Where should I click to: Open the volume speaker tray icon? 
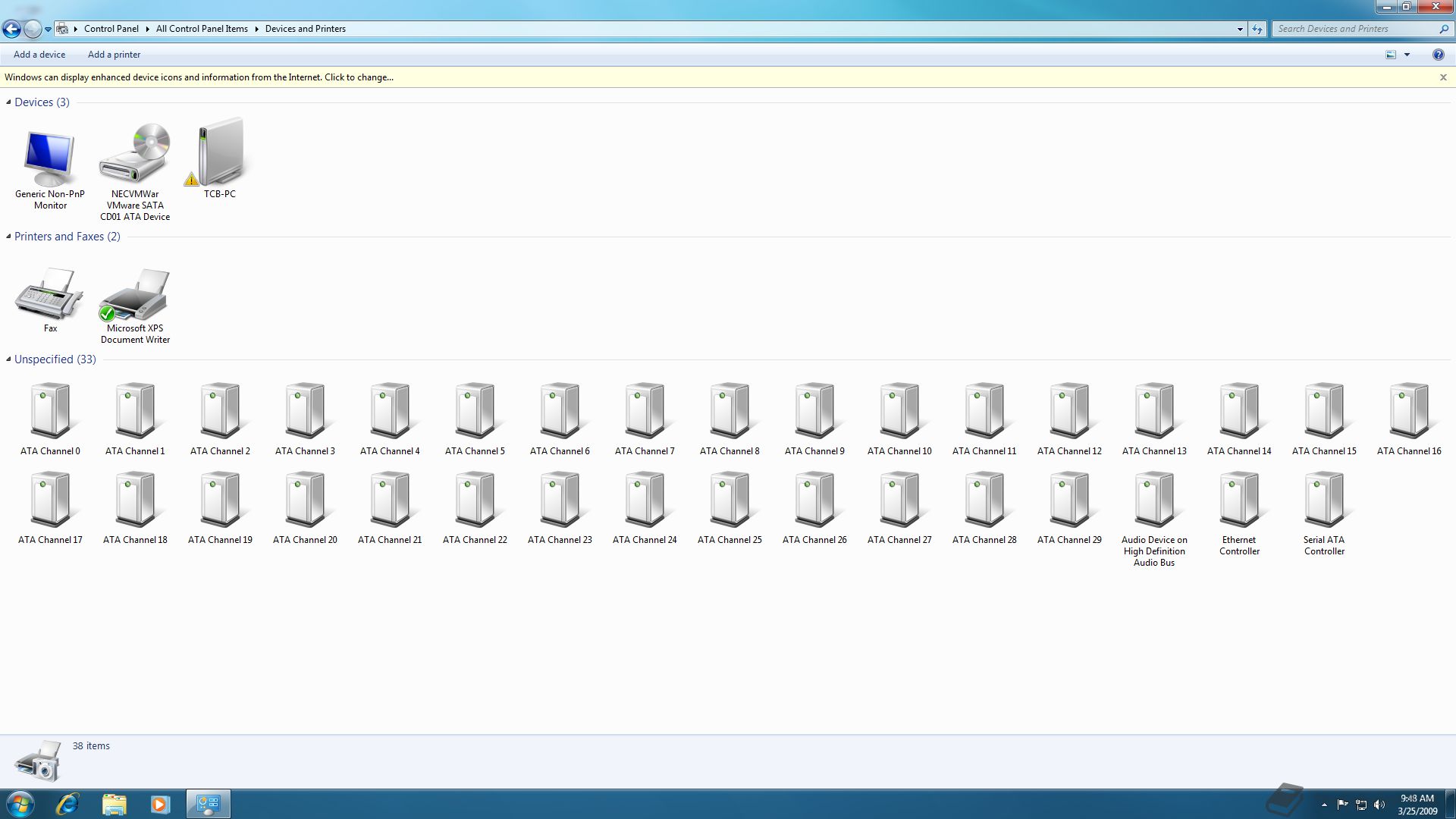pyautogui.click(x=1379, y=805)
